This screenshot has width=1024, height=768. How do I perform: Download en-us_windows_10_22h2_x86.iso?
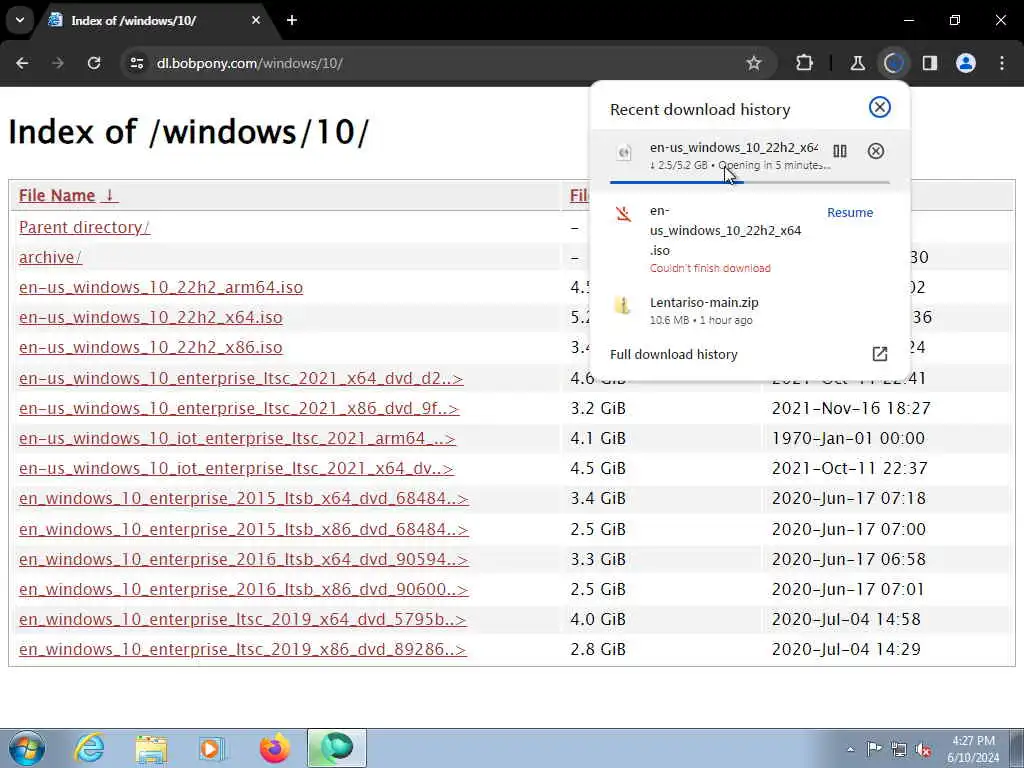click(151, 347)
